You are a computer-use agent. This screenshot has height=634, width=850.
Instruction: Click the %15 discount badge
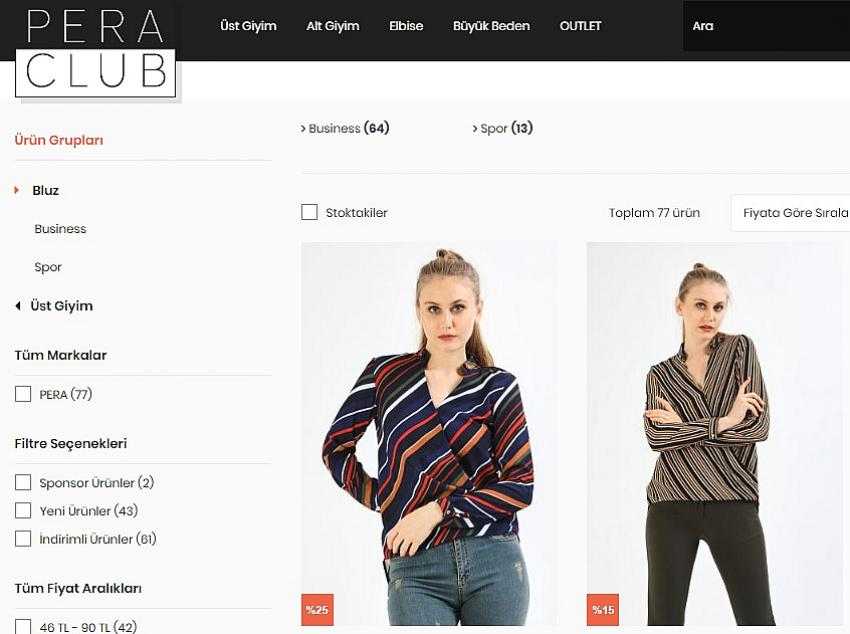coord(603,610)
